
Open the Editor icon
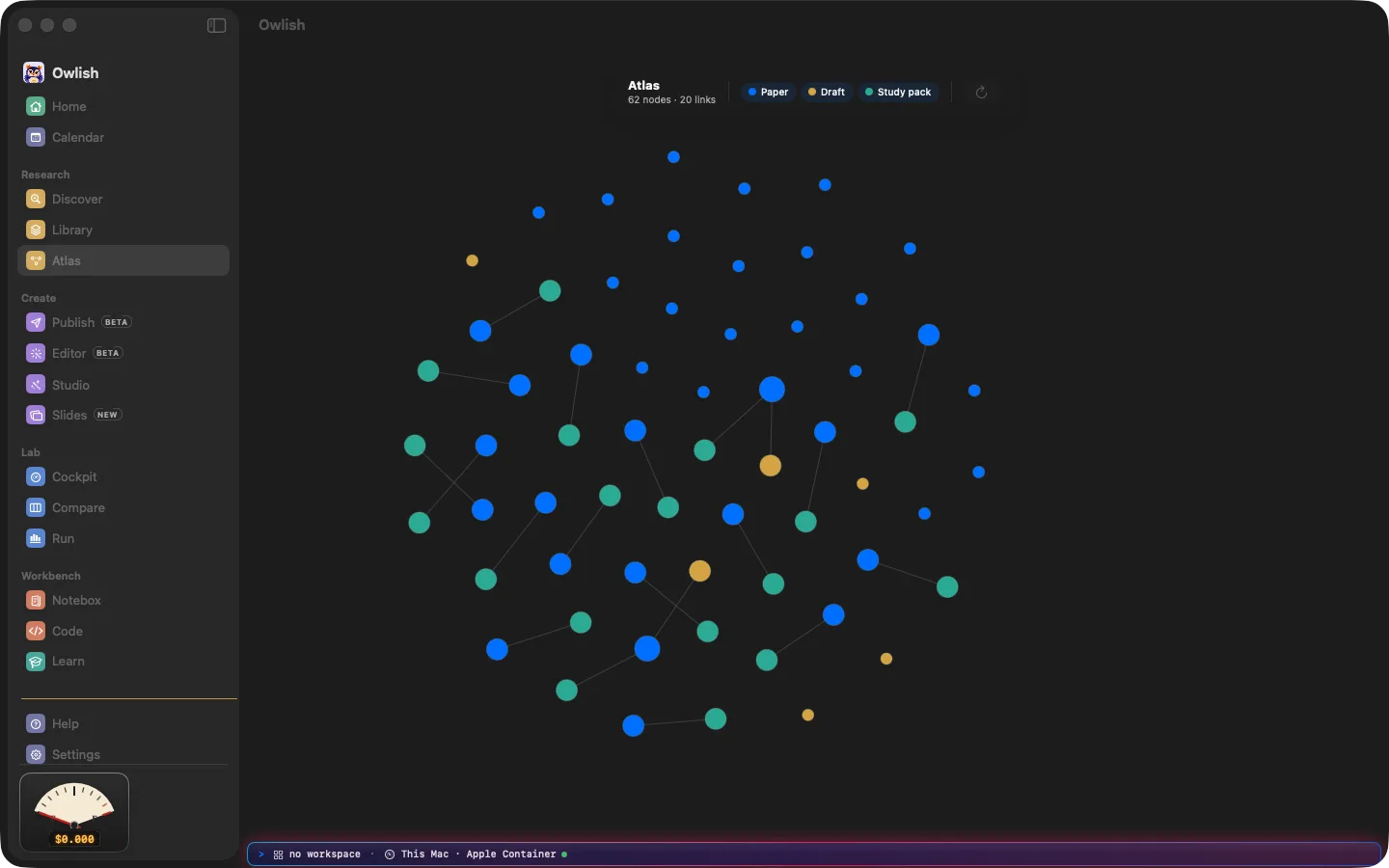(36, 353)
